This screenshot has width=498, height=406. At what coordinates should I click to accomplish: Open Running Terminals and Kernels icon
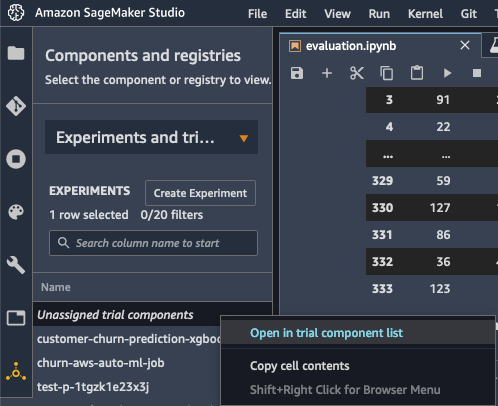(16, 159)
